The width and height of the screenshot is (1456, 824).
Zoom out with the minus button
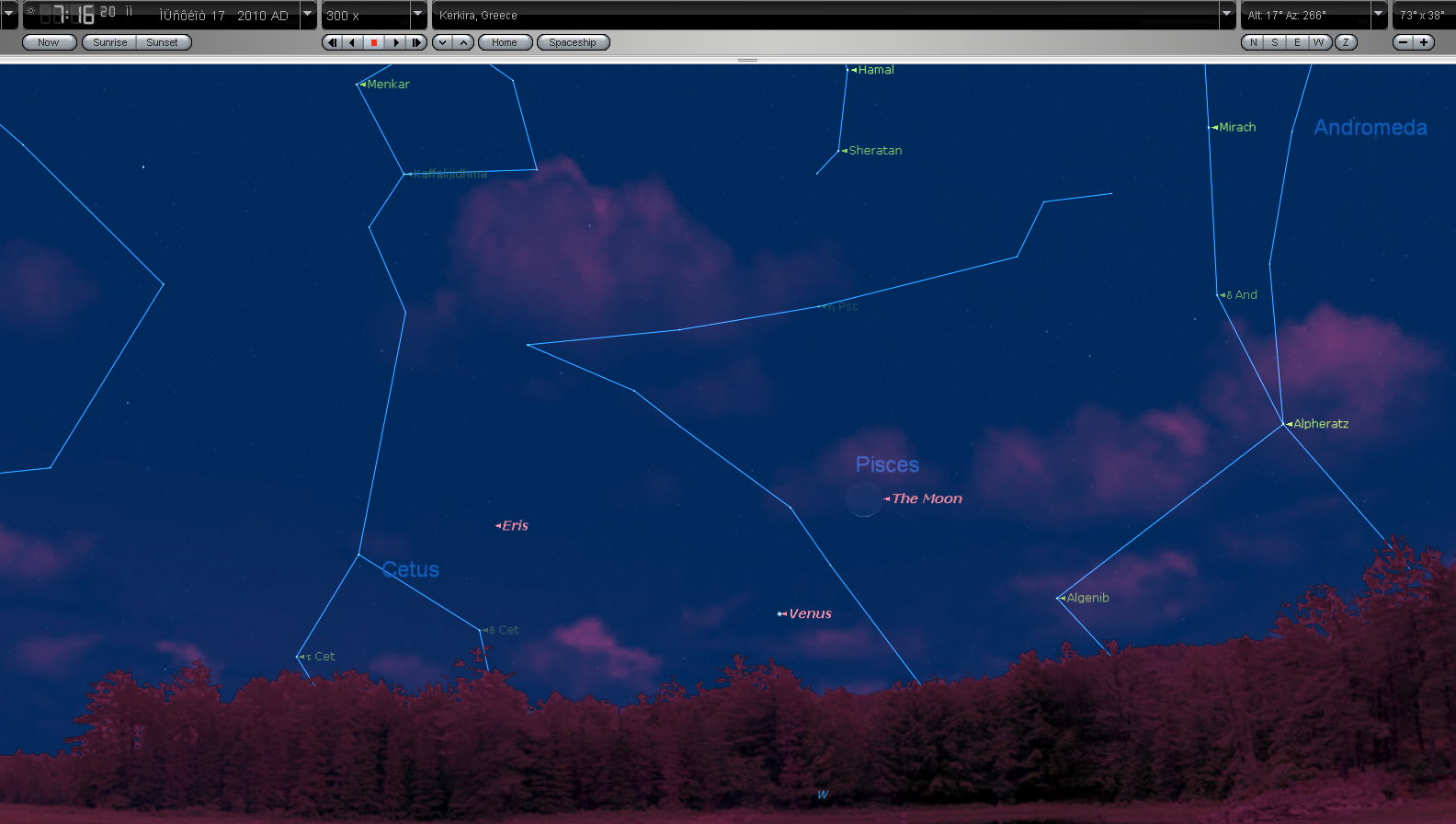coord(1403,42)
